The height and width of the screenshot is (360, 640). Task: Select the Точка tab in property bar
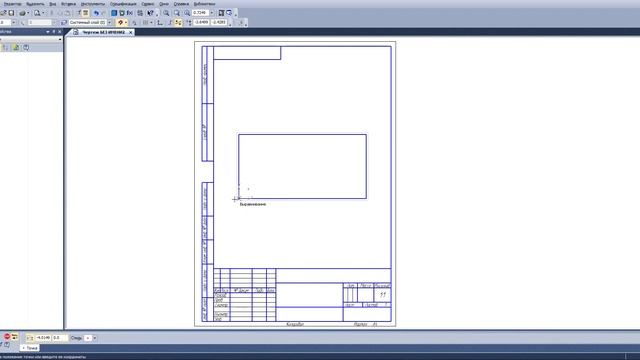pos(30,348)
